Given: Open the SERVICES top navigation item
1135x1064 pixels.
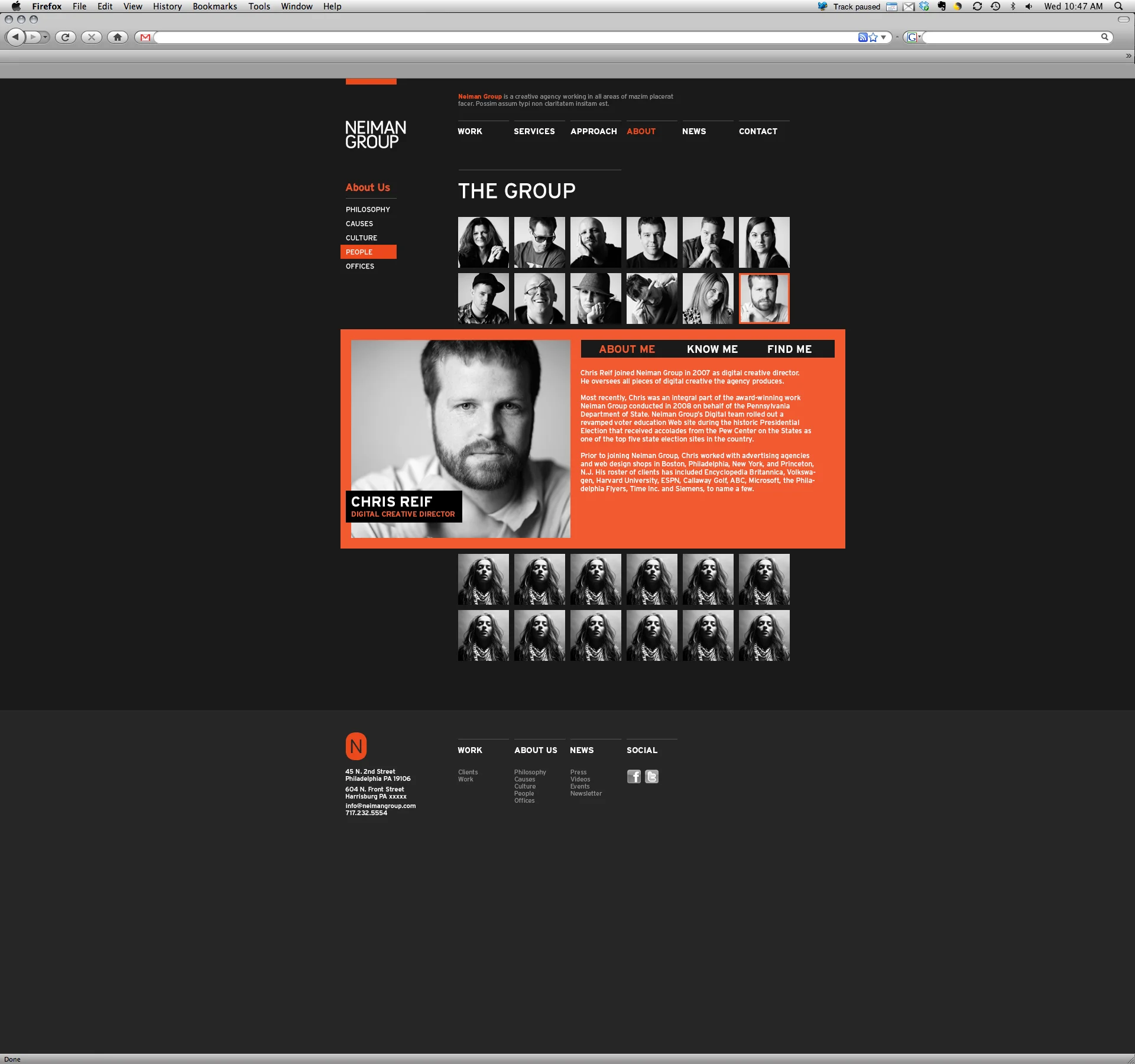Looking at the screenshot, I should coord(534,131).
